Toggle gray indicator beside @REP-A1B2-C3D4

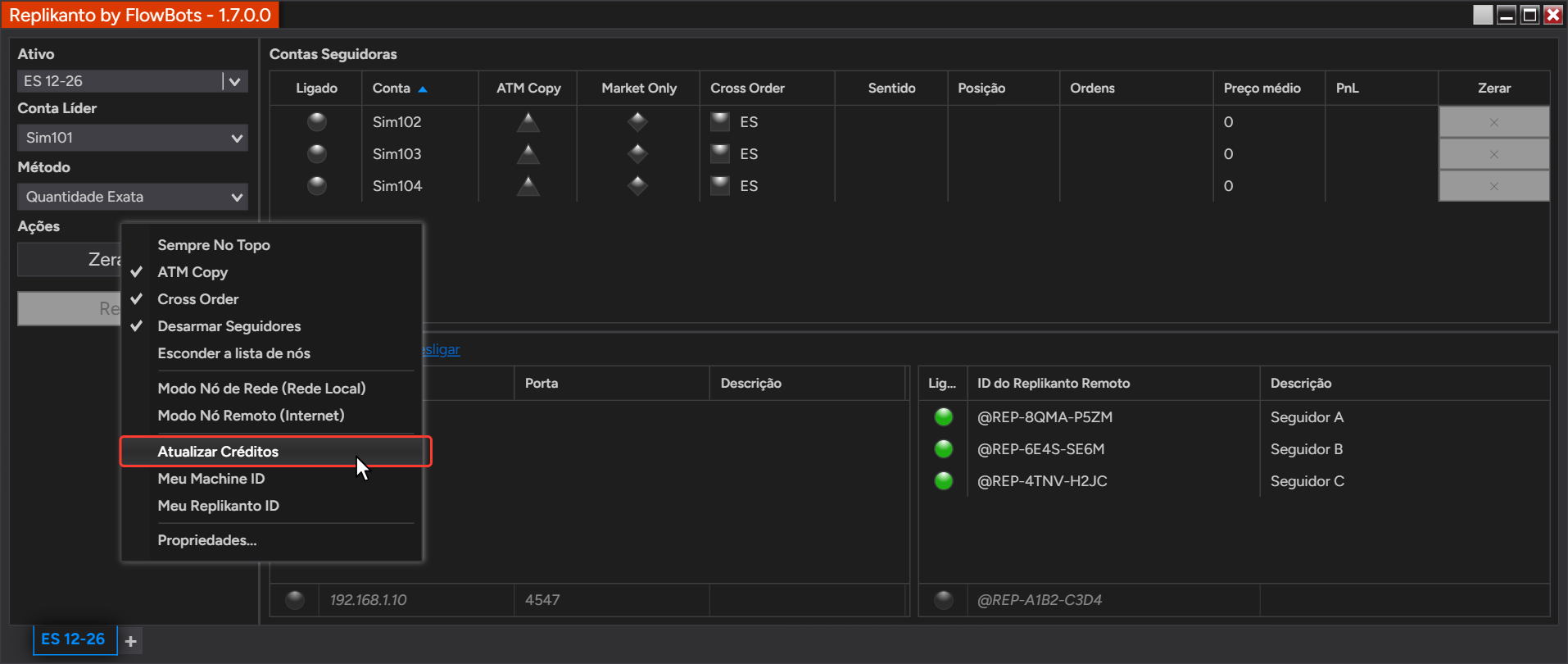944,600
